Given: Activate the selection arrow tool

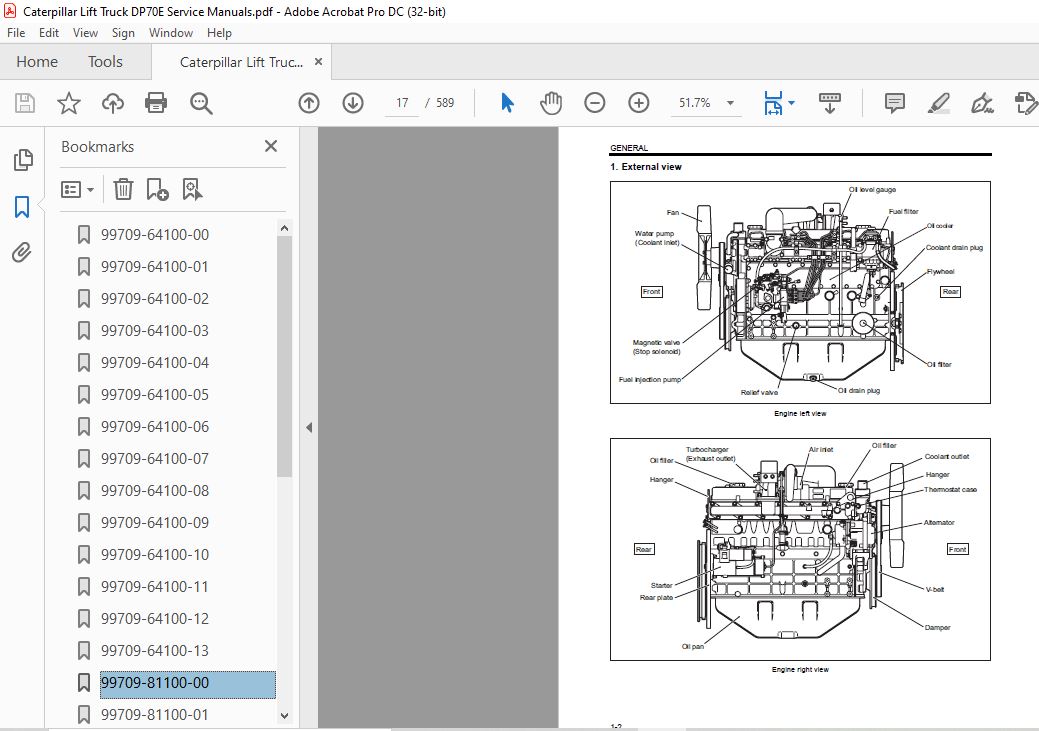Looking at the screenshot, I should tap(508, 103).
